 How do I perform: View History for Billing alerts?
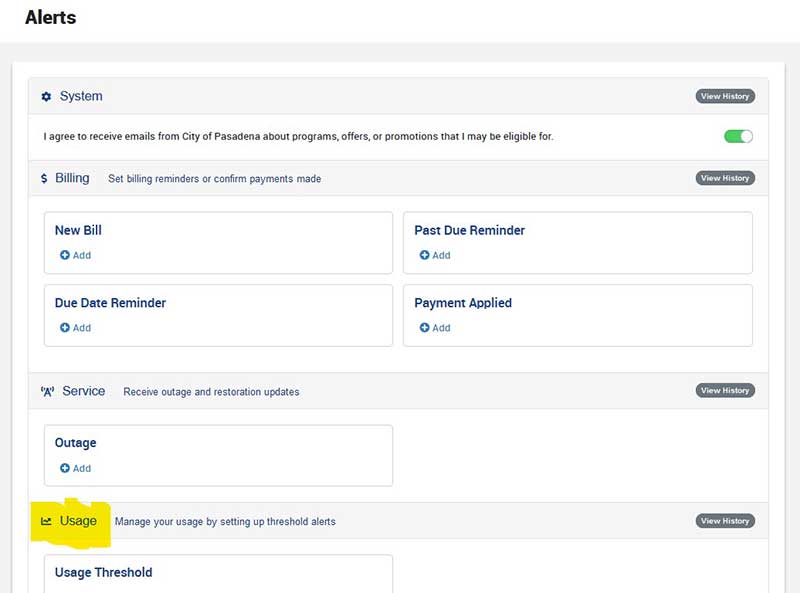pyautogui.click(x=725, y=178)
